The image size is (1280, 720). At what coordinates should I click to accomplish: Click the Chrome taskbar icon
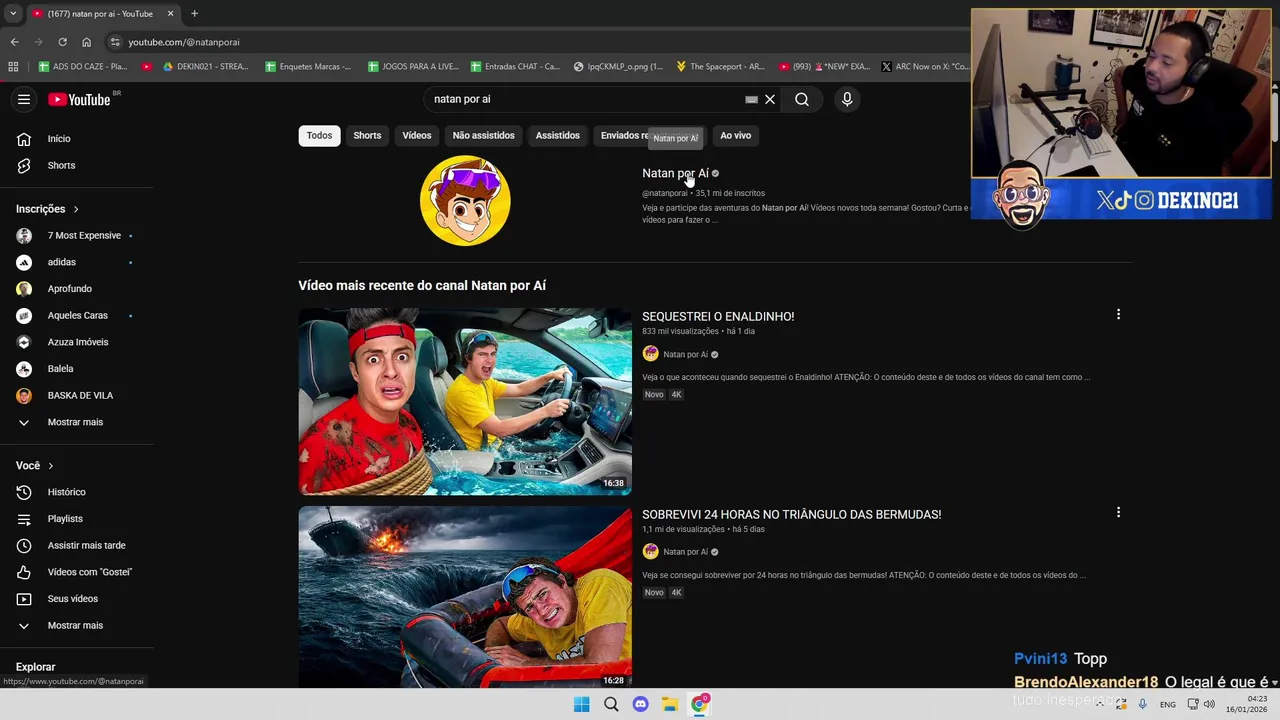699,704
